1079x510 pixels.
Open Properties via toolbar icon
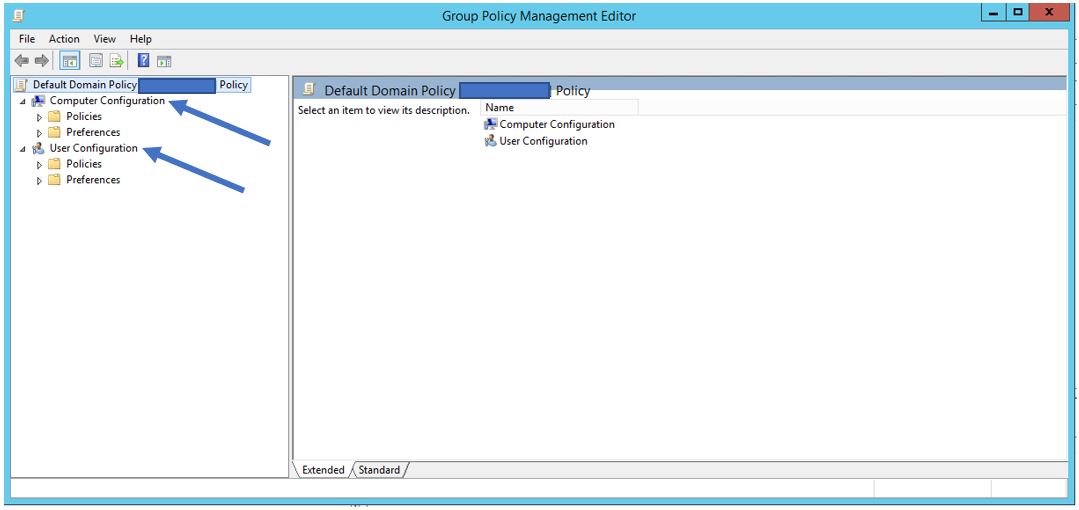[96, 61]
